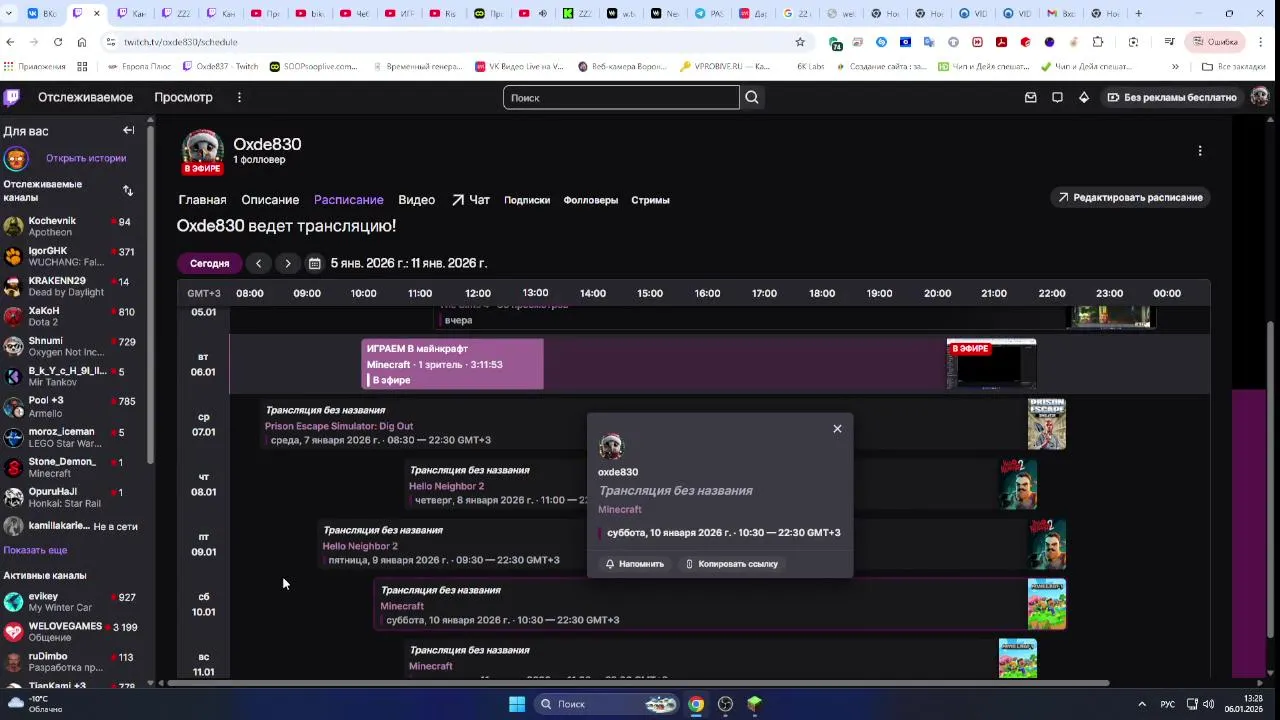Click the taskbar Поиск search box
Image resolution: width=1280 pixels, height=720 pixels.
tap(607, 704)
